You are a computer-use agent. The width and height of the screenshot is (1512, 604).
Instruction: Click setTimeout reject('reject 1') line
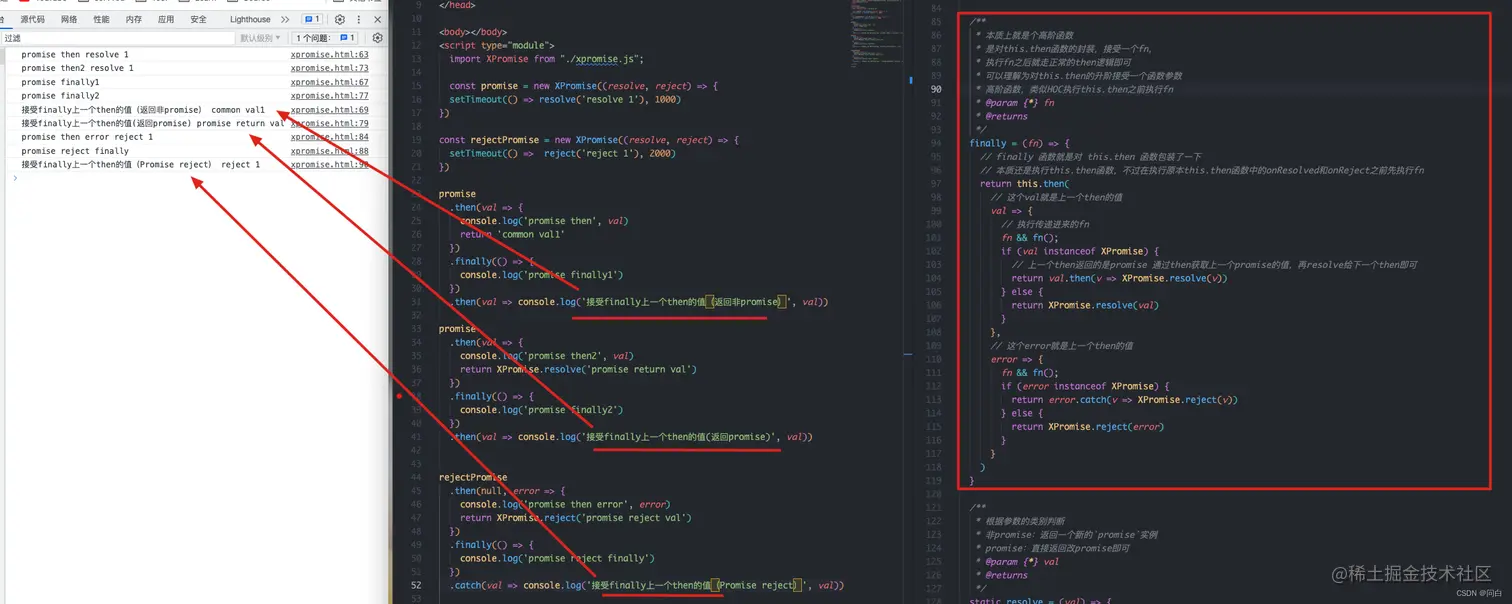click(x=562, y=153)
